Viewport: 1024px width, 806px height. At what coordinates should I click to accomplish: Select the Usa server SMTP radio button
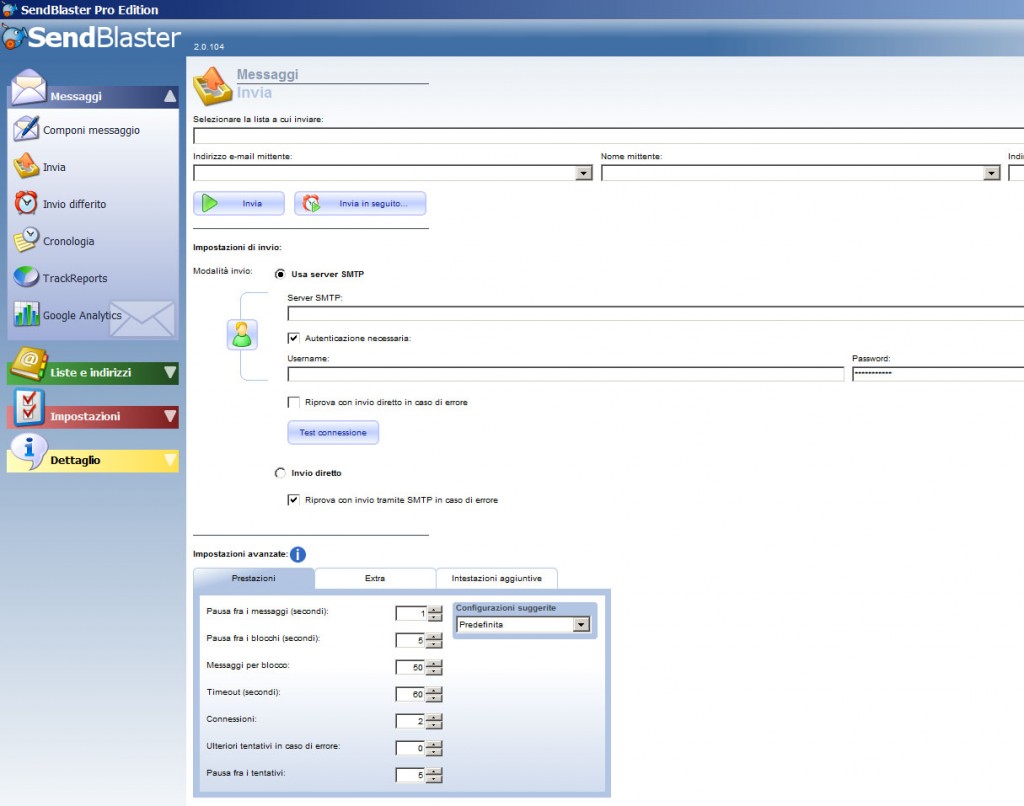click(x=280, y=274)
